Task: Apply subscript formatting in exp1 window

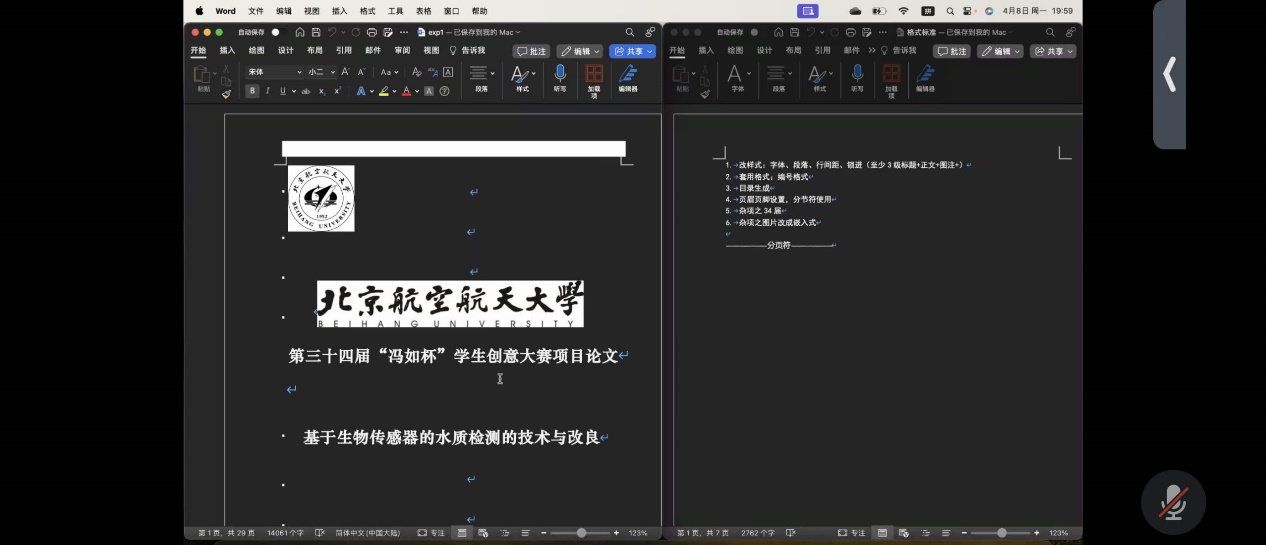Action: [x=322, y=91]
